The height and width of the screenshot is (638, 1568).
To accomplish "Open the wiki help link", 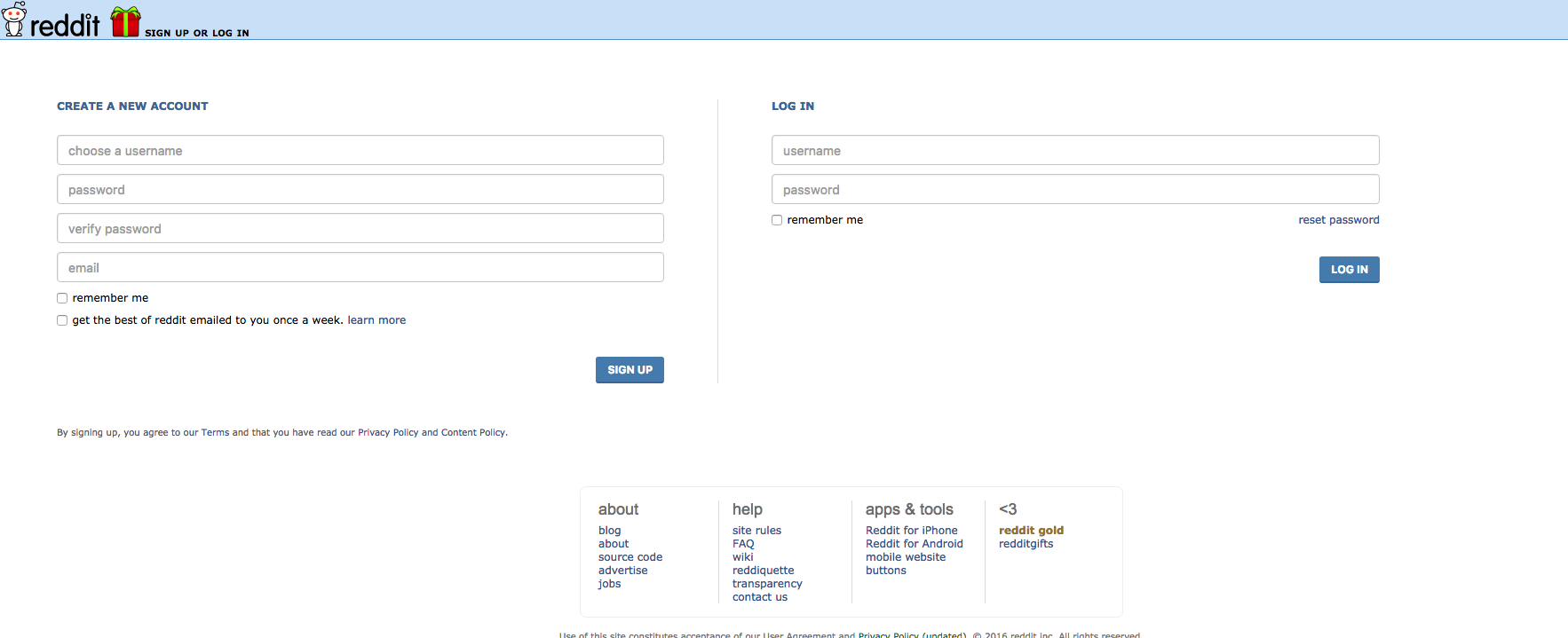I will (742, 557).
